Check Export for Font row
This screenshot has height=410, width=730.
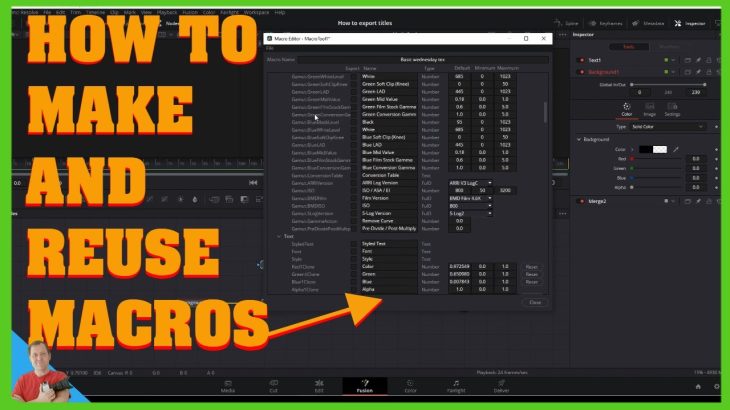pyautogui.click(x=354, y=251)
